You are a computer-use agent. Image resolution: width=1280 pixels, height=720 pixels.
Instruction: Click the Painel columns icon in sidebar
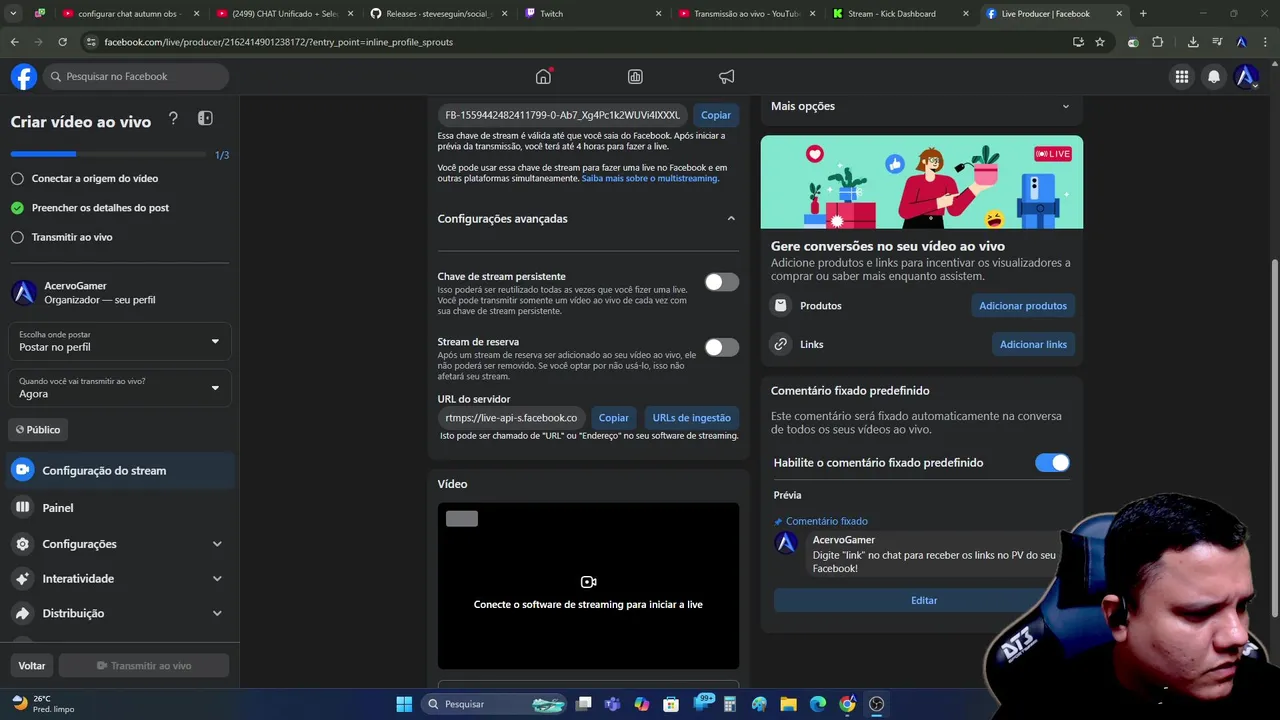click(22, 507)
